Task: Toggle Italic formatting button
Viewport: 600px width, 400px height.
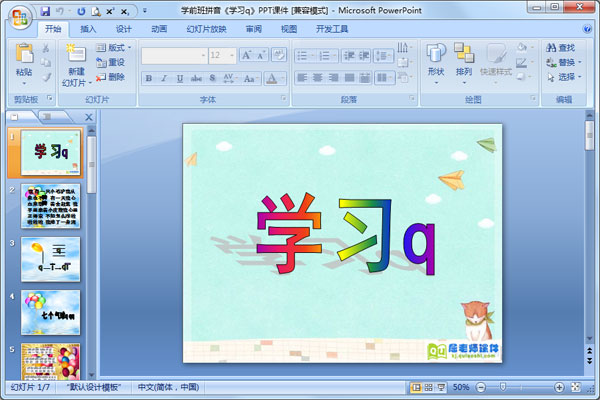Action: pos(164,78)
